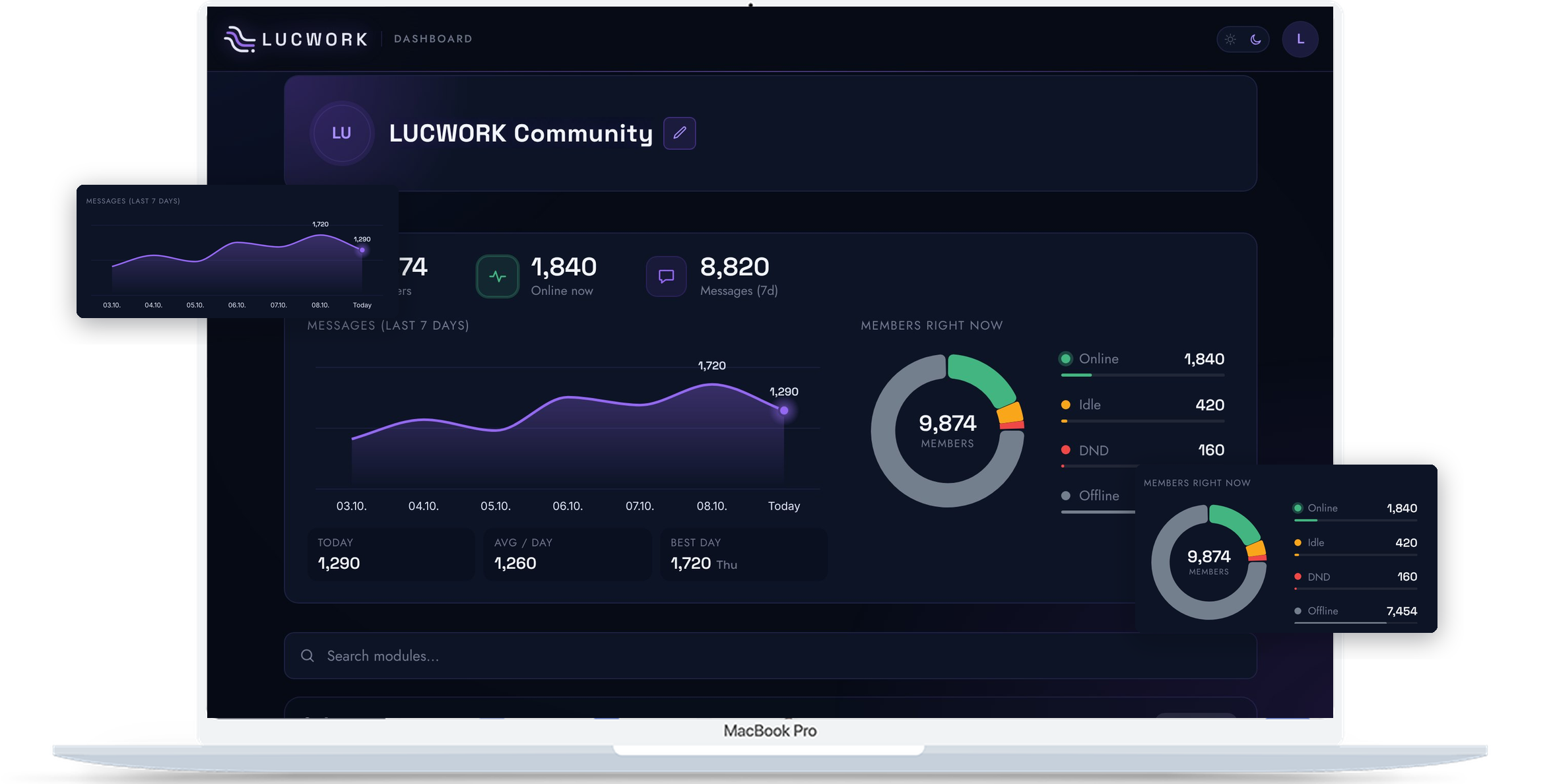Click the 06.10. axis label on the main chart

click(568, 506)
